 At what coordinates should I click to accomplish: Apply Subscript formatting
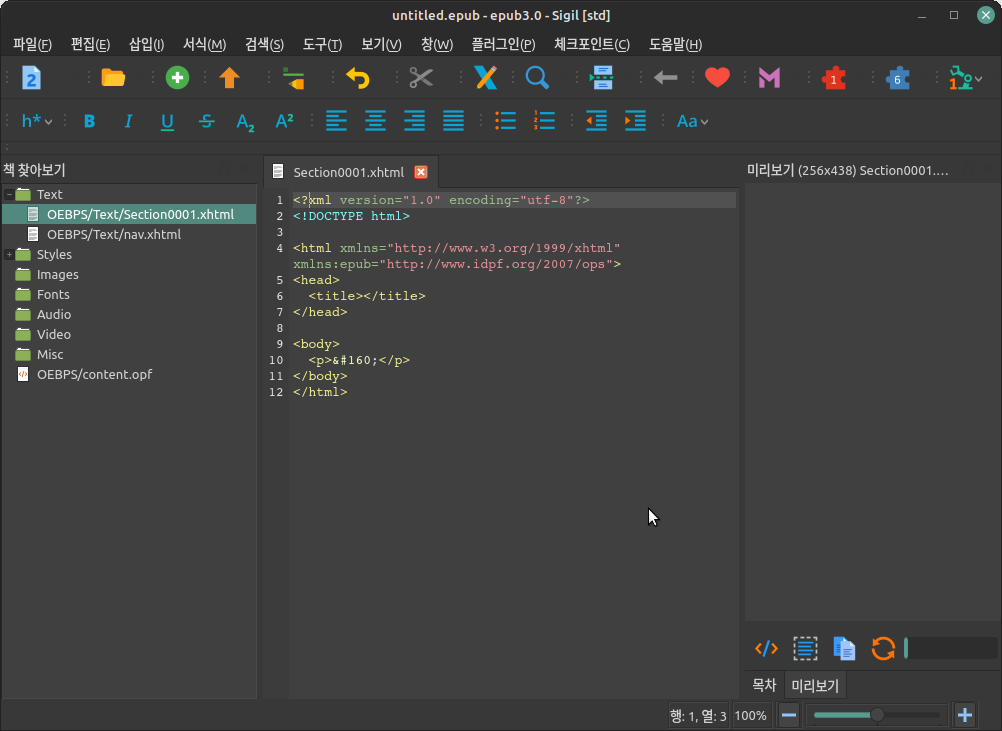[245, 122]
